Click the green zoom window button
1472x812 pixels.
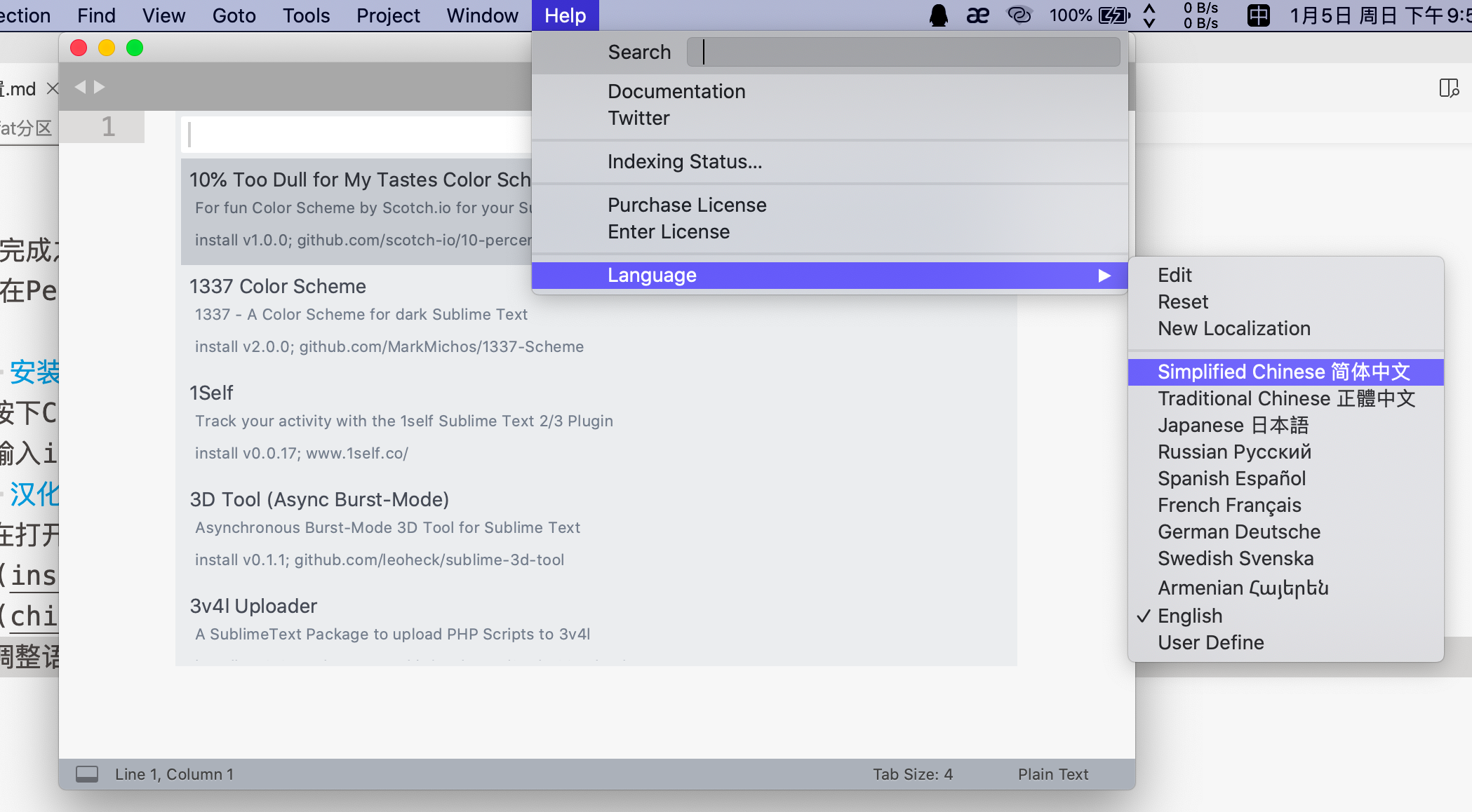(135, 48)
